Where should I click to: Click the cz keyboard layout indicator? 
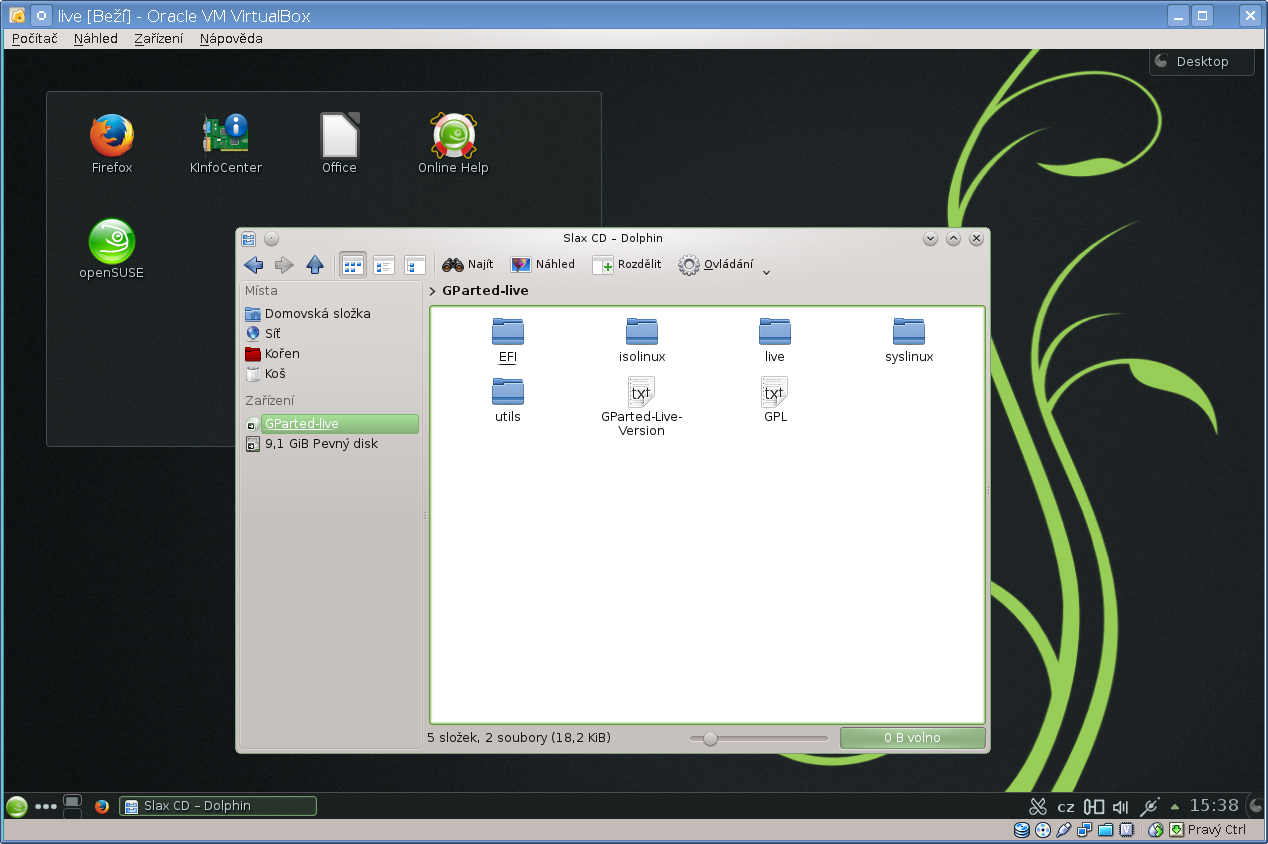1066,807
